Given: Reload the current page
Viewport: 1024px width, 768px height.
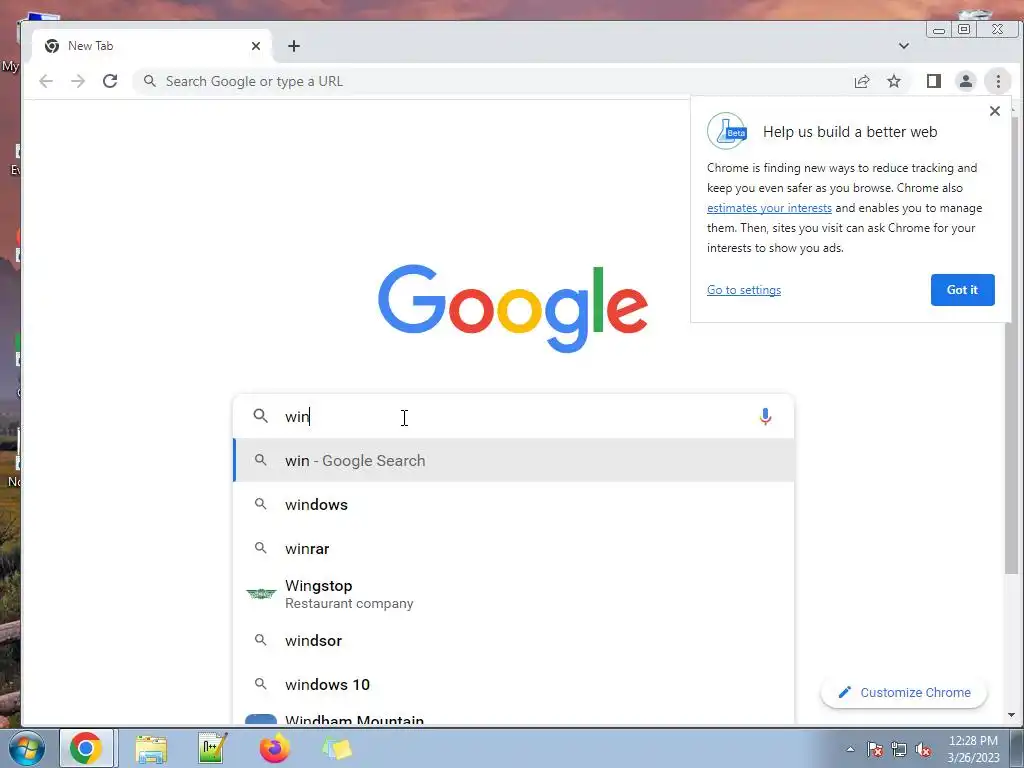Looking at the screenshot, I should [110, 81].
